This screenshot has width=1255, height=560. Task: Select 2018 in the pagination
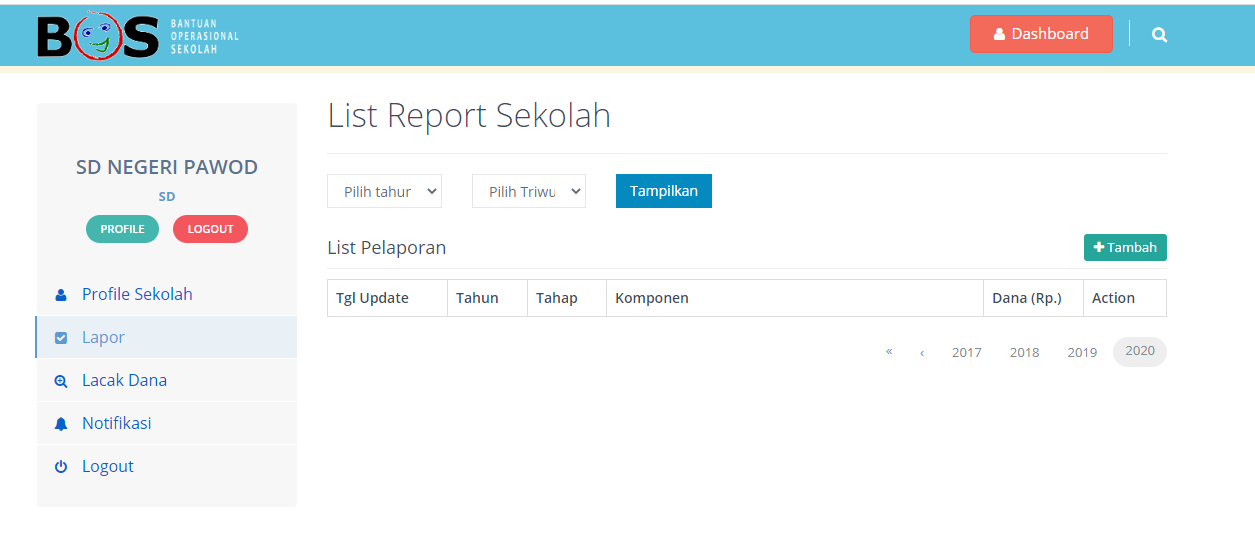click(1025, 352)
